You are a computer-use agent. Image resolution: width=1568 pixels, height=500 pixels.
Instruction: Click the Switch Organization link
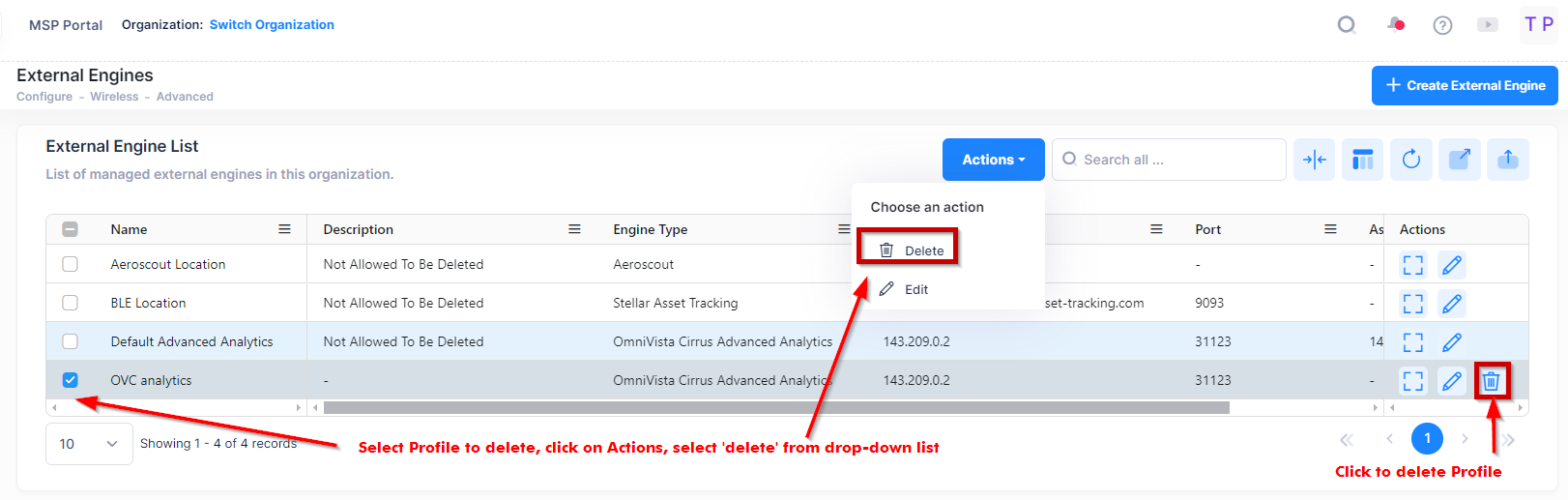(x=272, y=25)
